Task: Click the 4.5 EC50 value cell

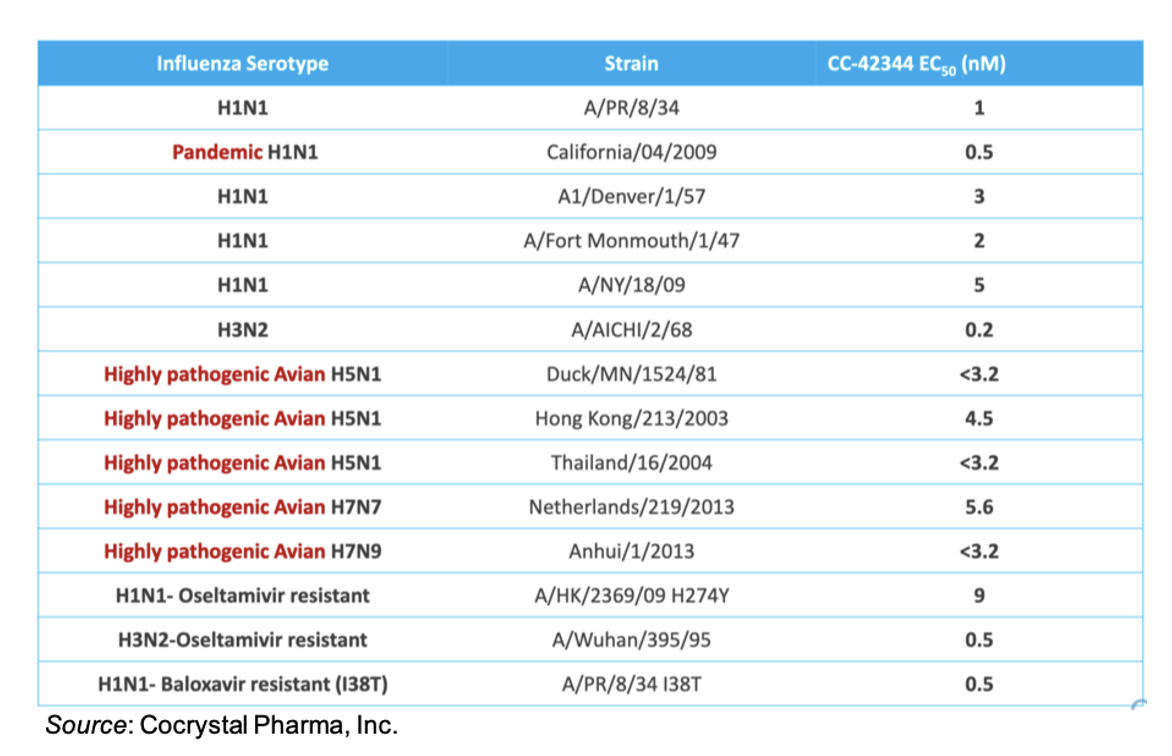Action: pyautogui.click(x=978, y=419)
